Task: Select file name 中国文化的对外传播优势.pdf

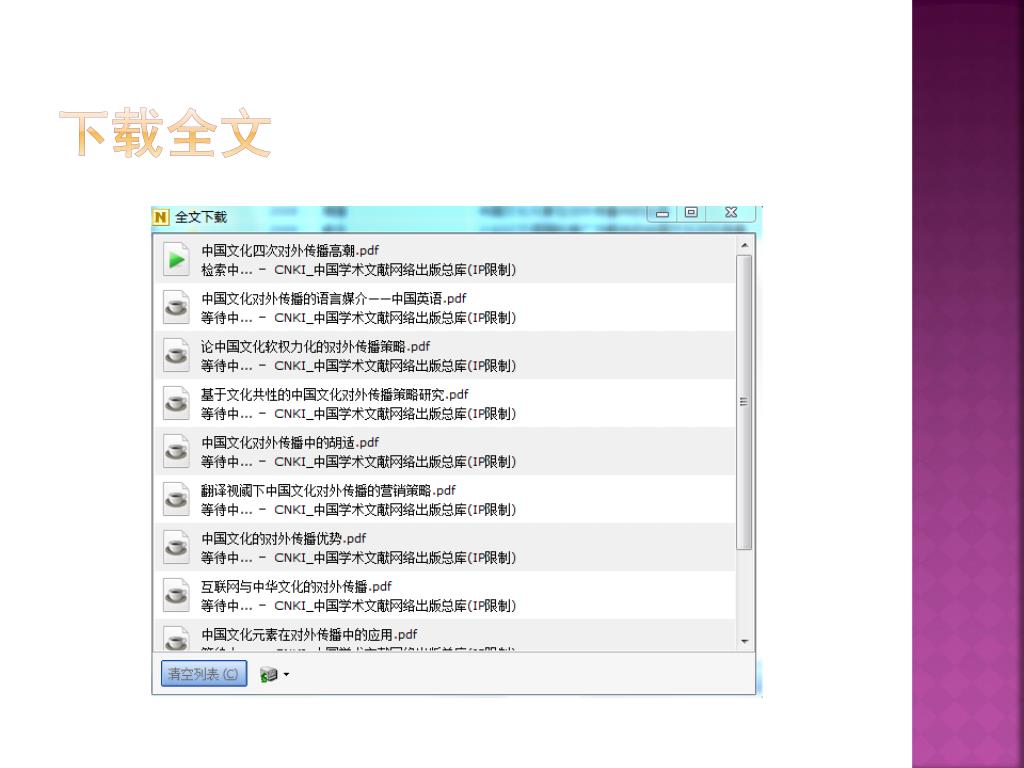Action: 283,539
